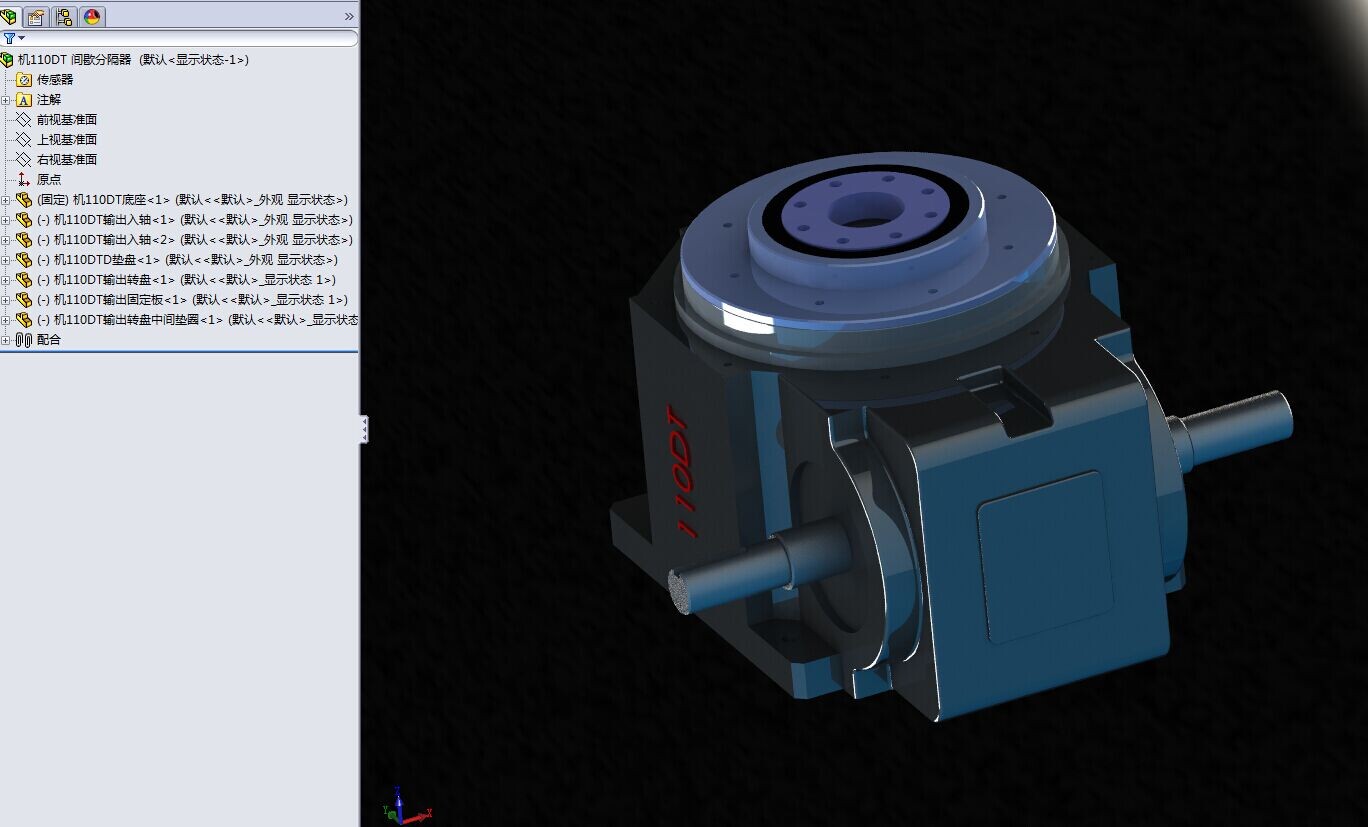Click the 上视基准面 plane icon
The width and height of the screenshot is (1368, 827).
pyautogui.click(x=25, y=140)
